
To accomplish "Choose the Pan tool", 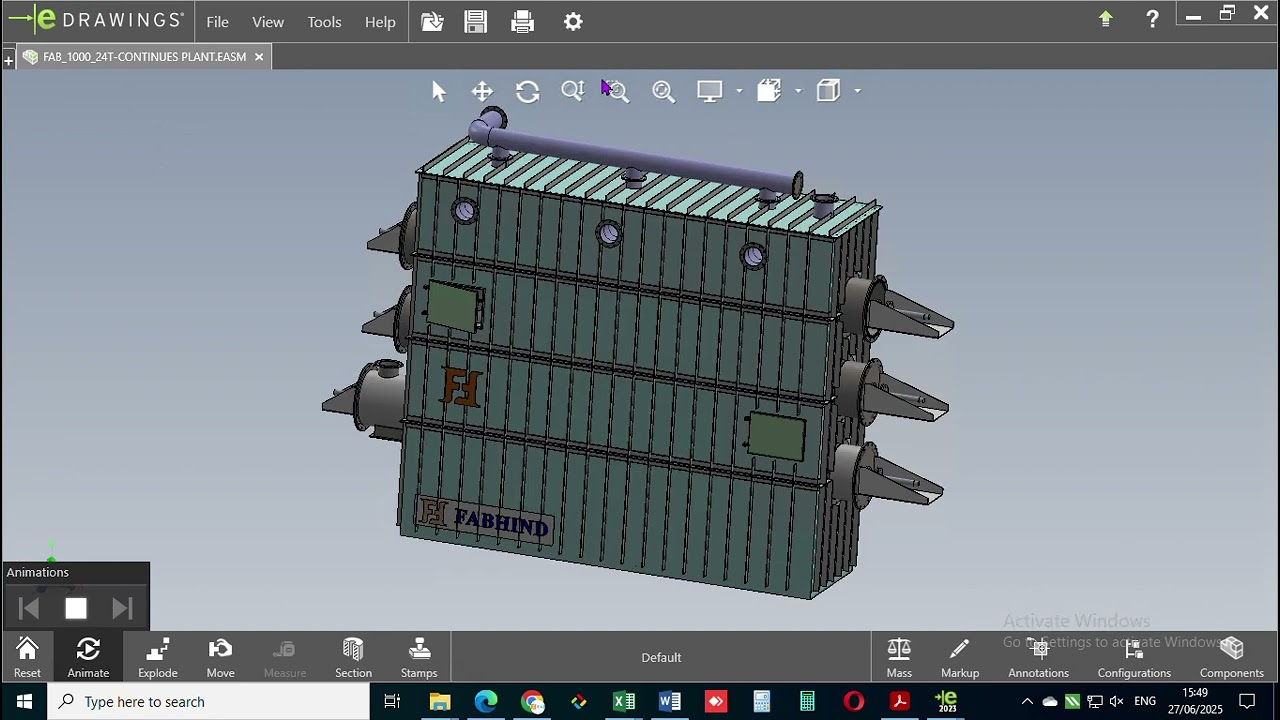I will (482, 91).
